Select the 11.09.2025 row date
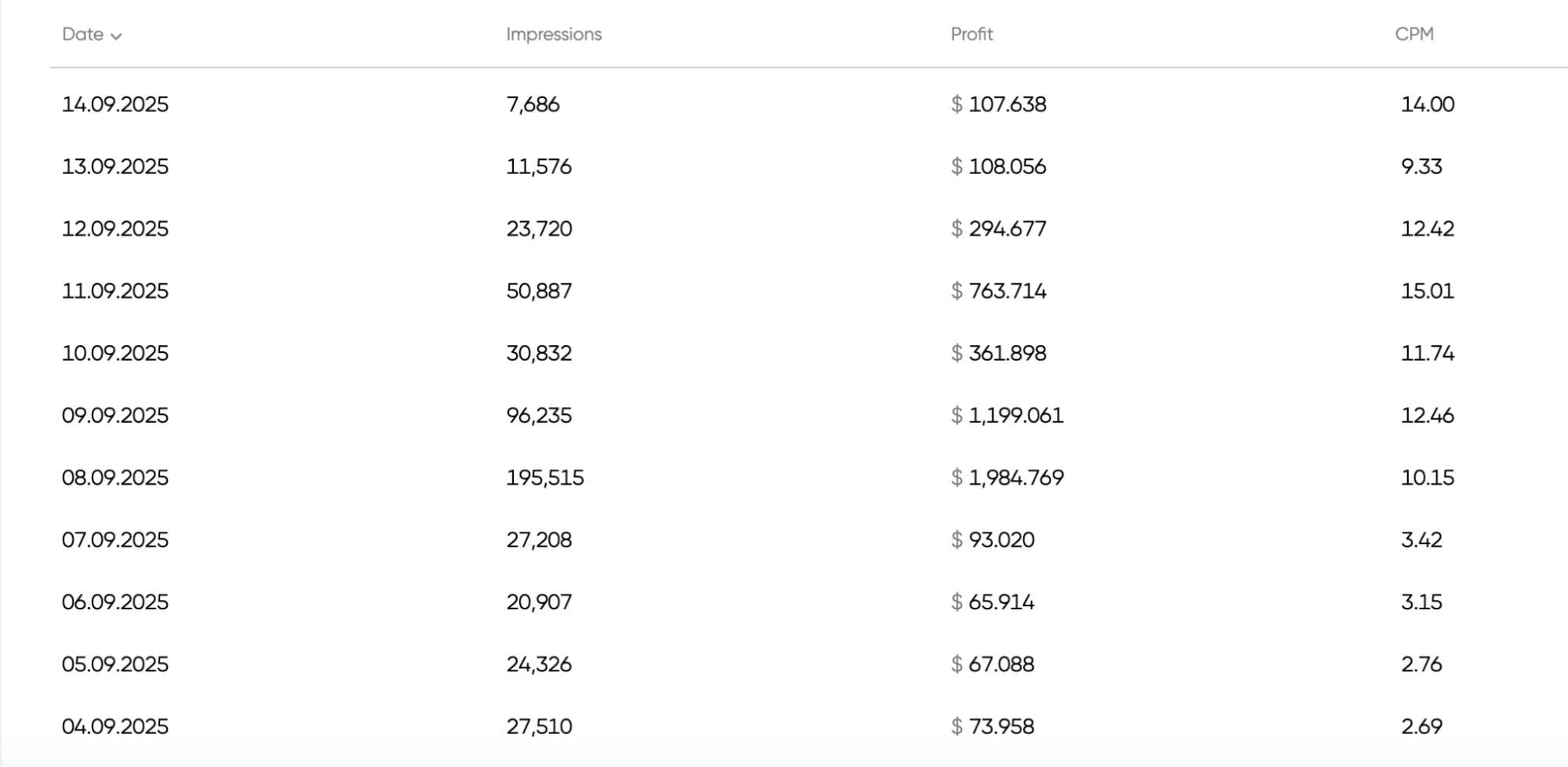The image size is (1568, 767). click(115, 291)
